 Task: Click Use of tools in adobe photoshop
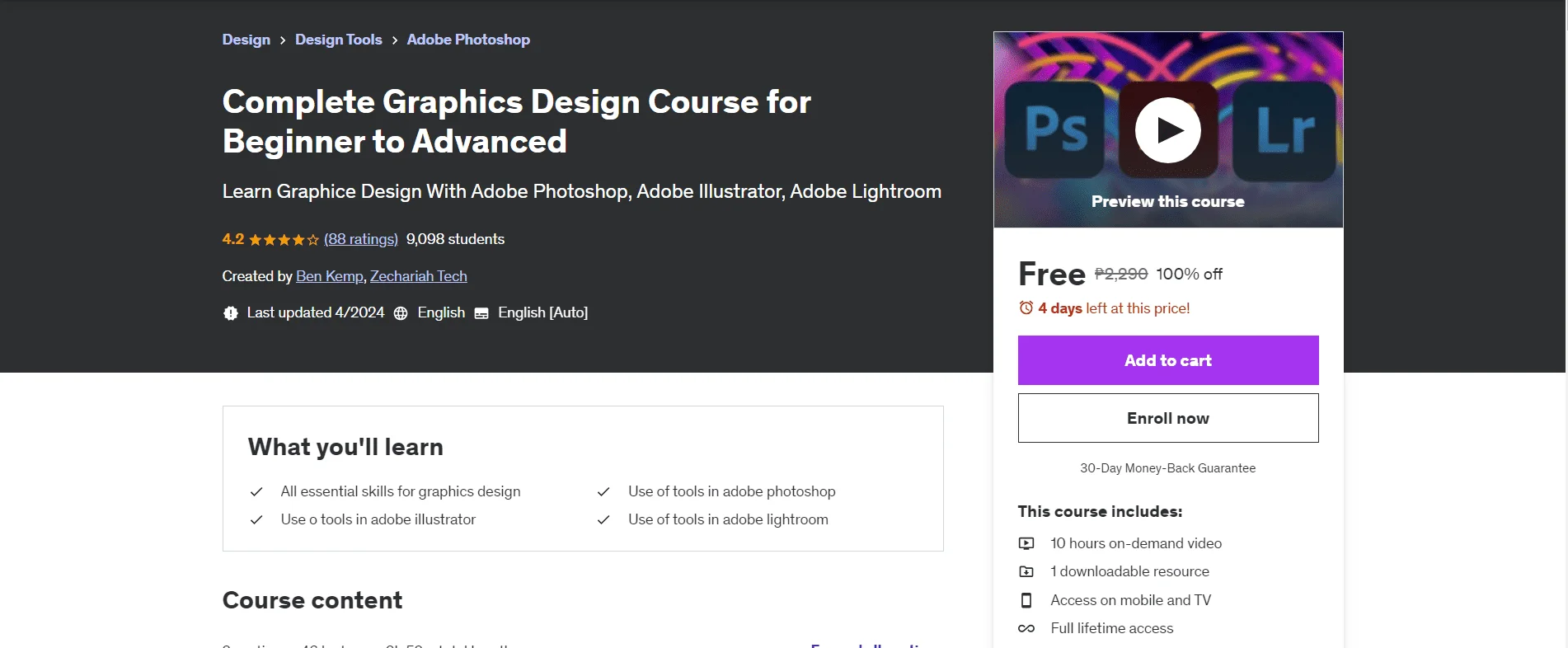[732, 491]
